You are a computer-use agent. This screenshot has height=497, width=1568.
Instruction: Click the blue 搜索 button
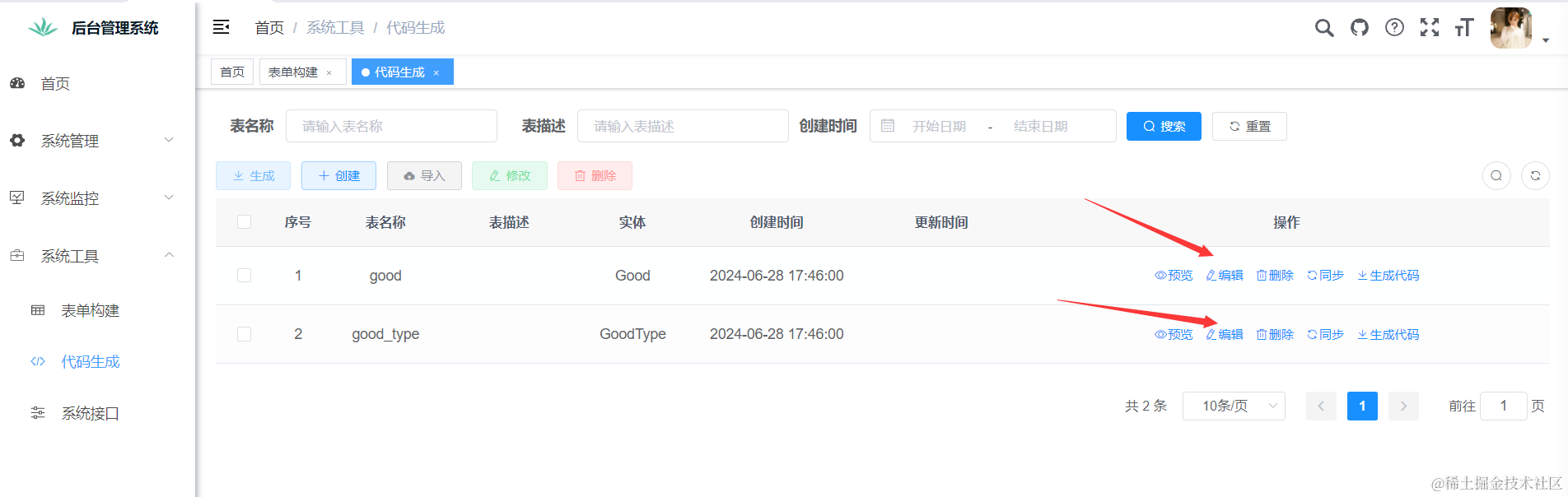[1164, 127]
